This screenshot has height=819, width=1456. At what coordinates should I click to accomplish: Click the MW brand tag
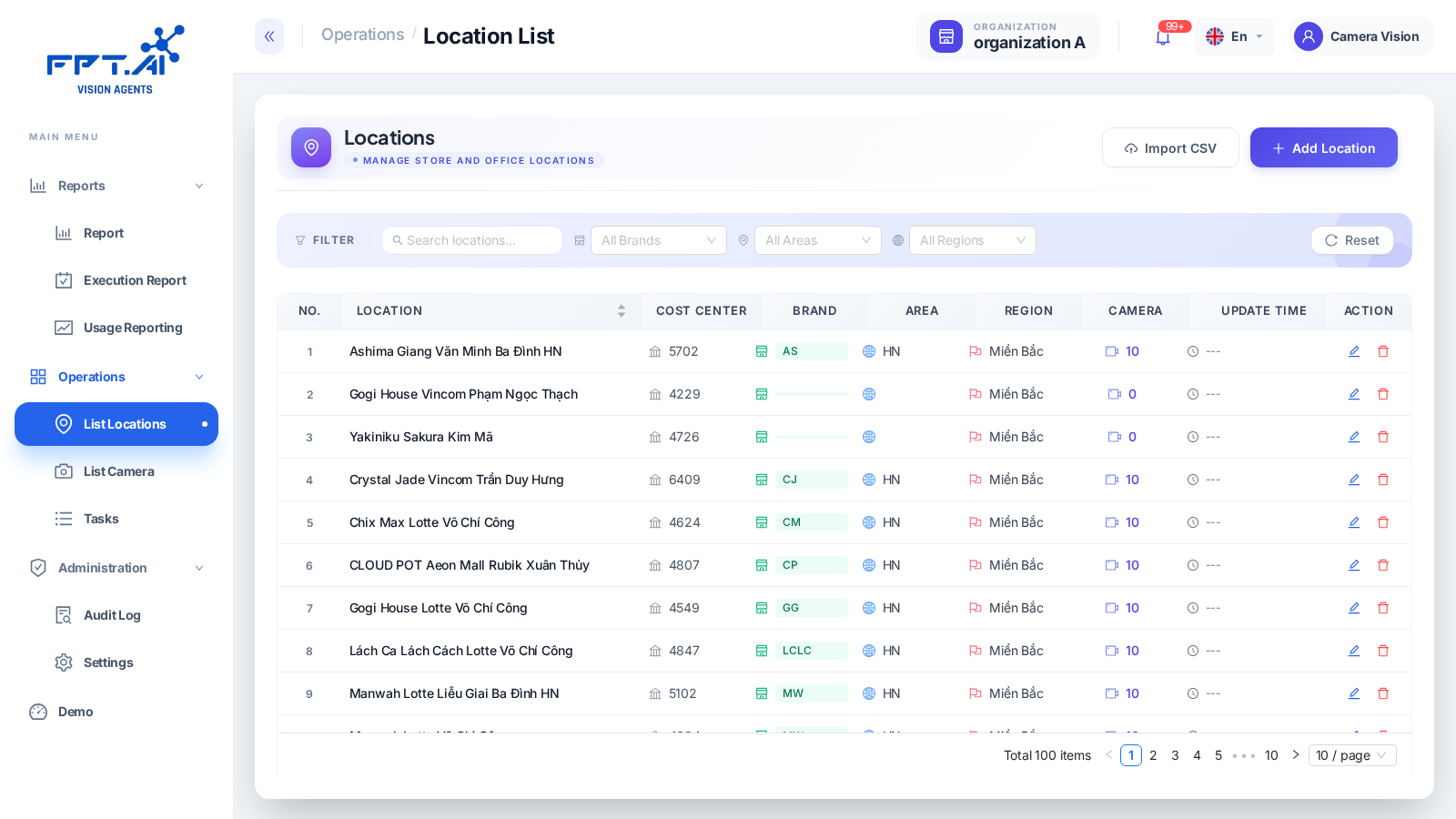(812, 693)
